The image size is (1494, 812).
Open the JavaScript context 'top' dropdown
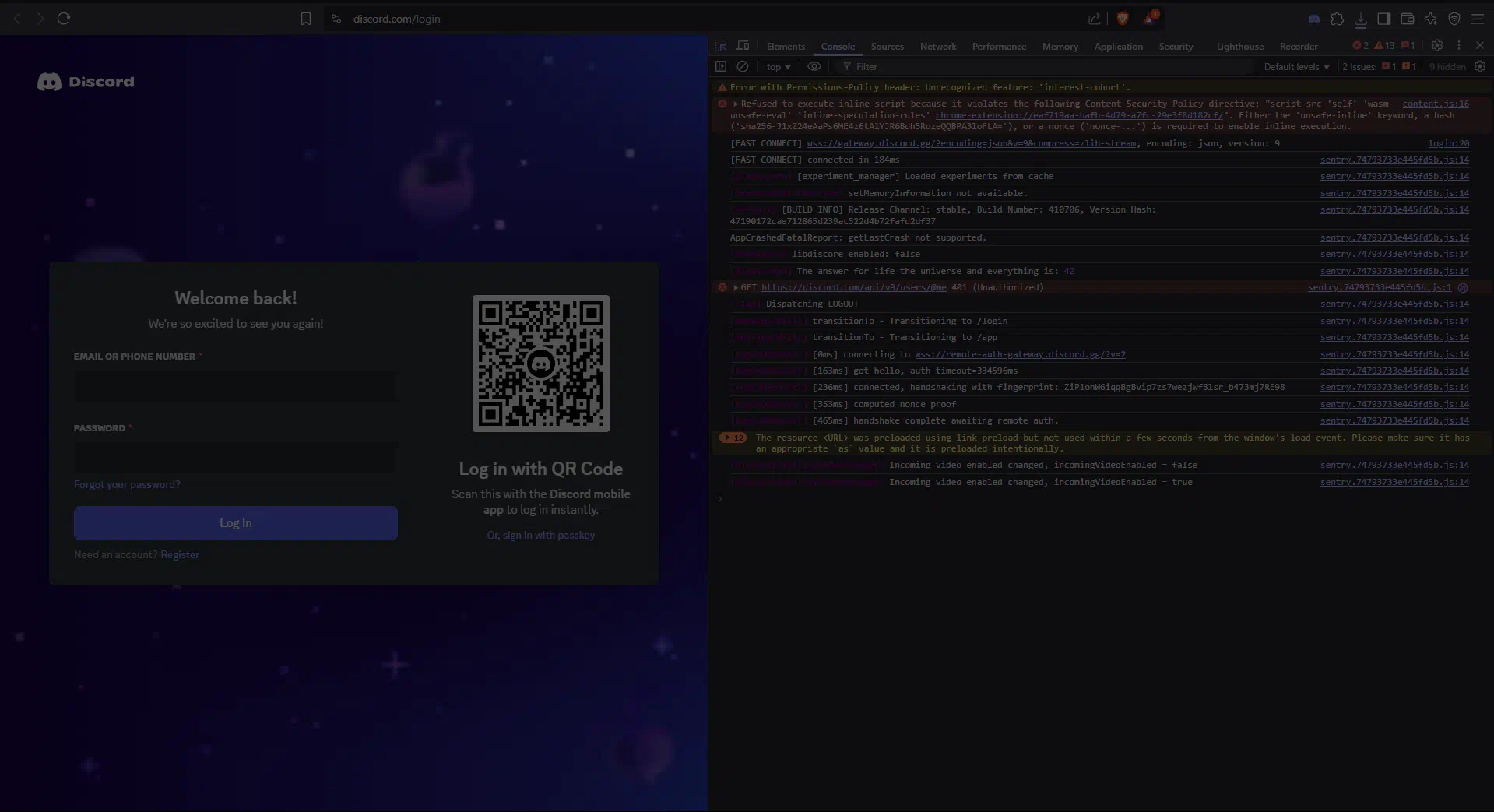click(778, 67)
